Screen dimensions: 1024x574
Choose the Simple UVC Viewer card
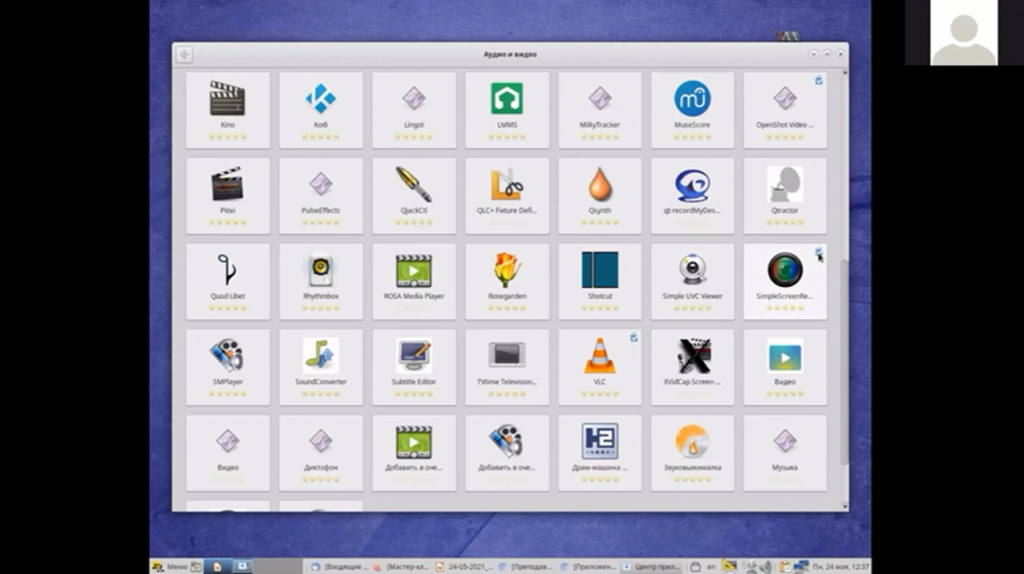(x=692, y=281)
